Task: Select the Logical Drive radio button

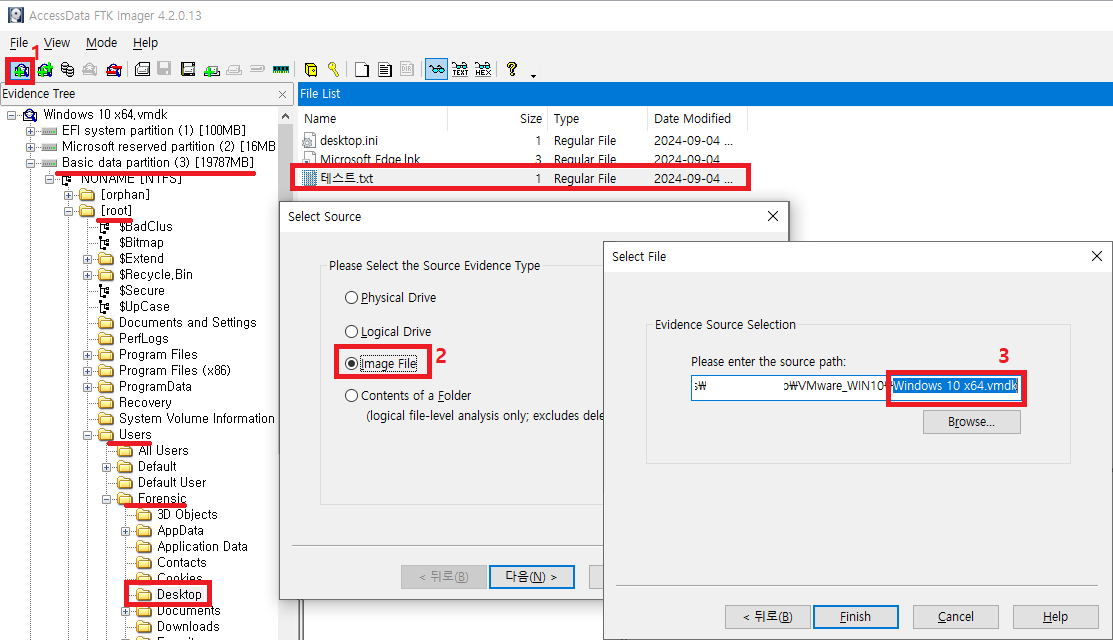Action: (x=351, y=332)
